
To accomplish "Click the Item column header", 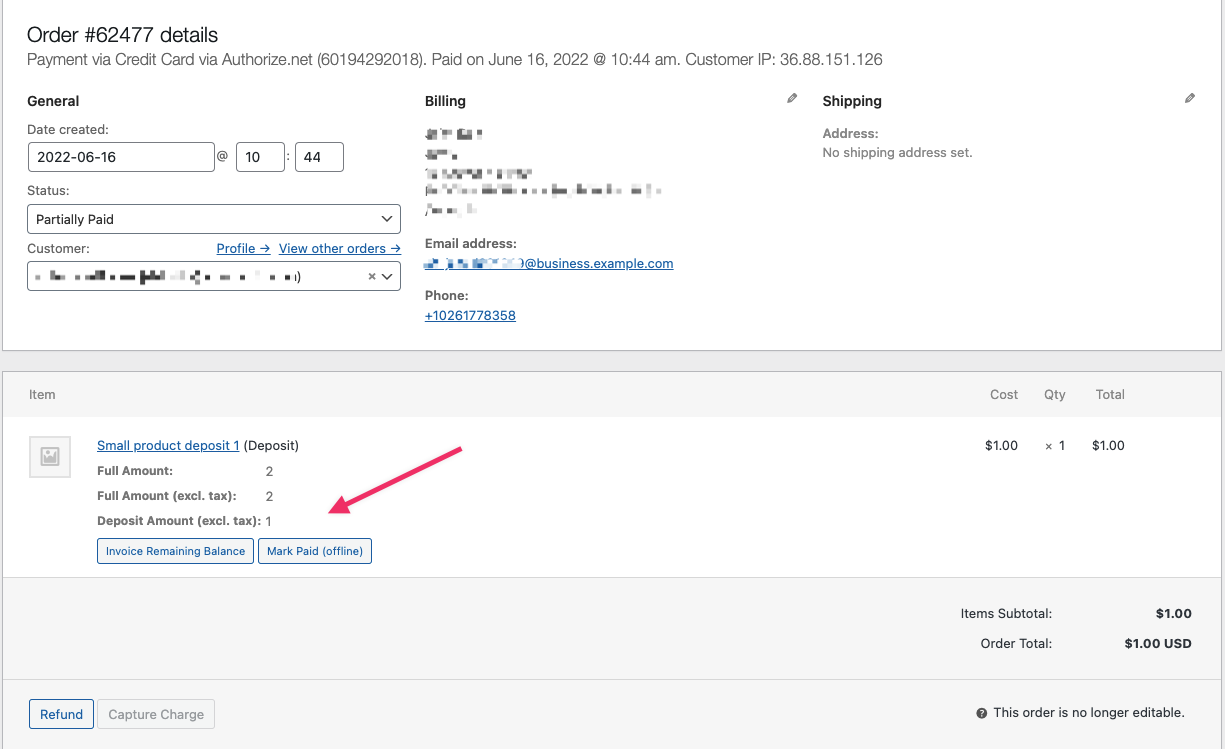I will click(x=42, y=394).
